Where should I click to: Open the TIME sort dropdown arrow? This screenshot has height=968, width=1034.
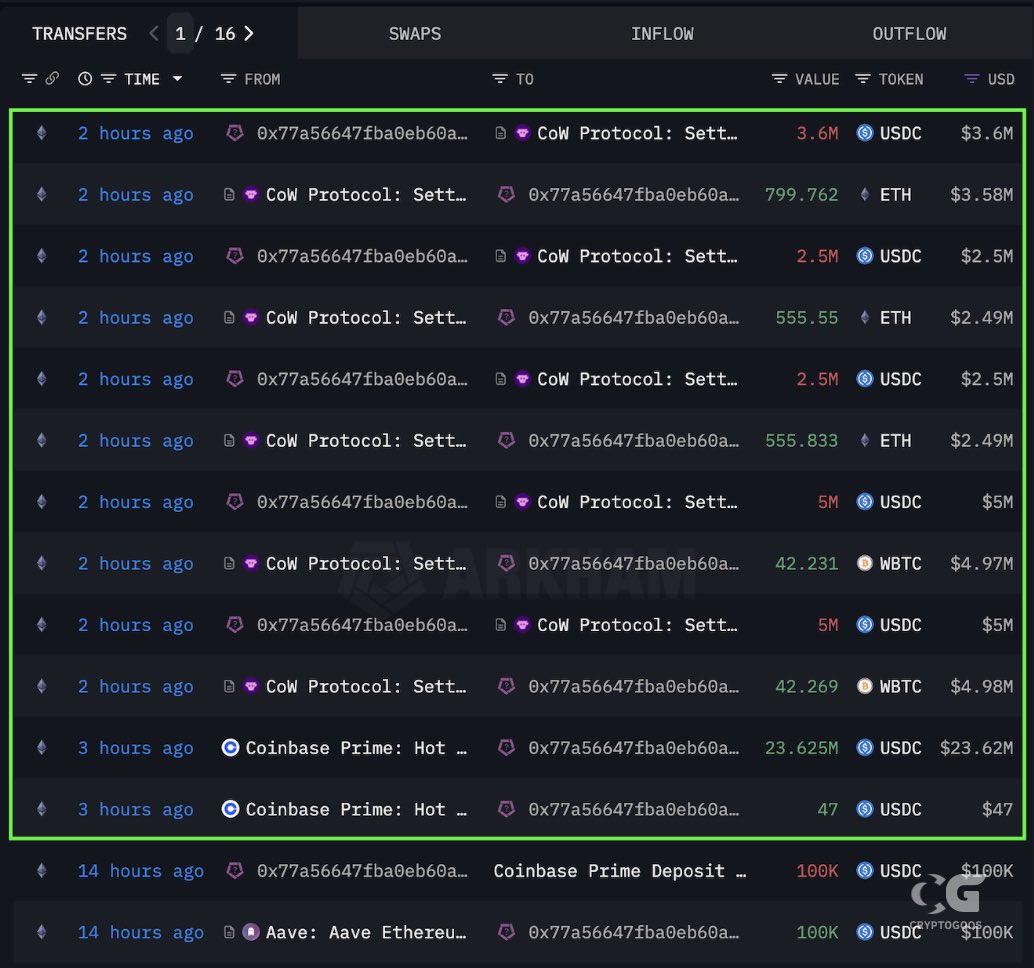point(177,79)
